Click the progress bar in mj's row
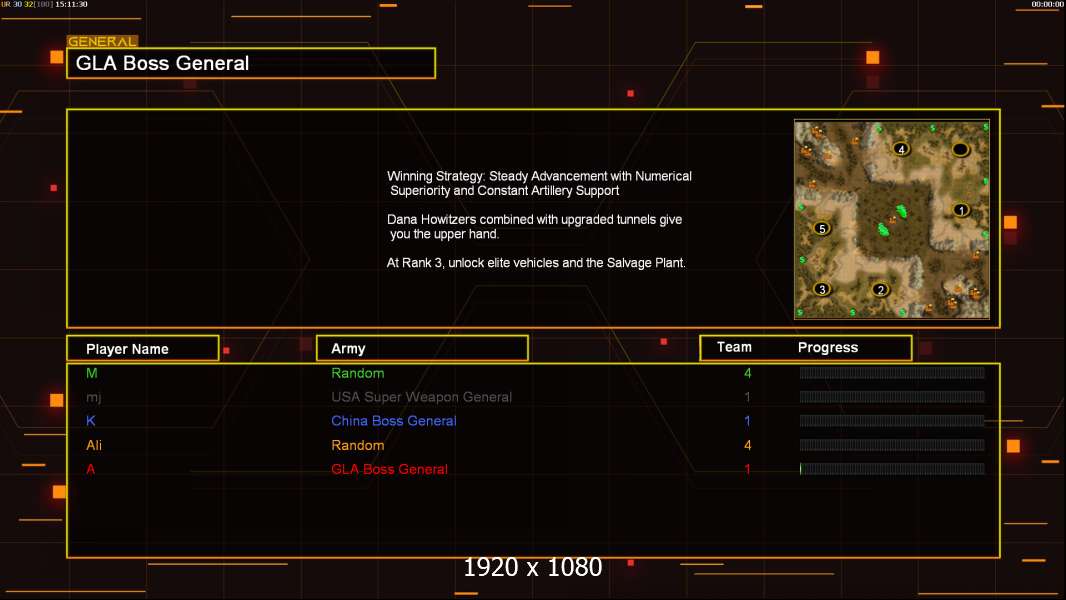The height and width of the screenshot is (600, 1066). (892, 397)
